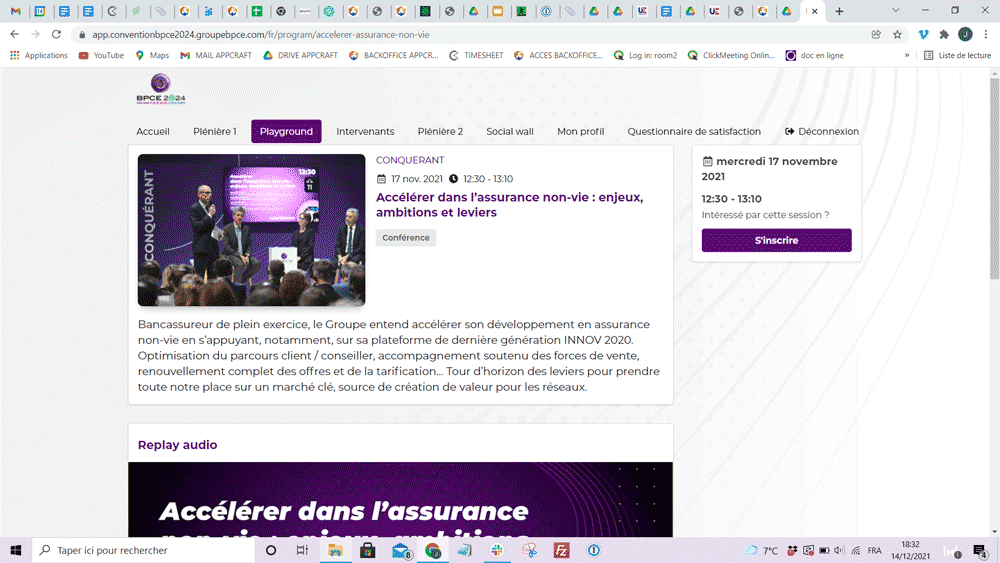The height and width of the screenshot is (563, 1000).
Task: Click the Déconnexion link
Action: 822,131
